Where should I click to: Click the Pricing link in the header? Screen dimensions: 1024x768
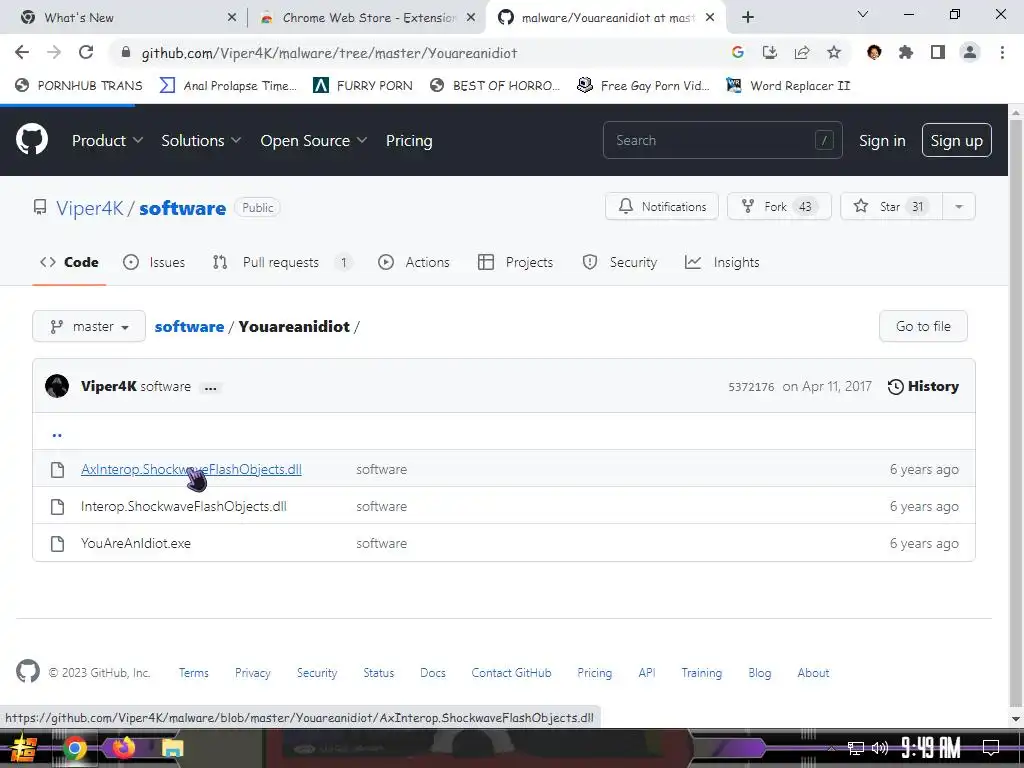pos(409,140)
